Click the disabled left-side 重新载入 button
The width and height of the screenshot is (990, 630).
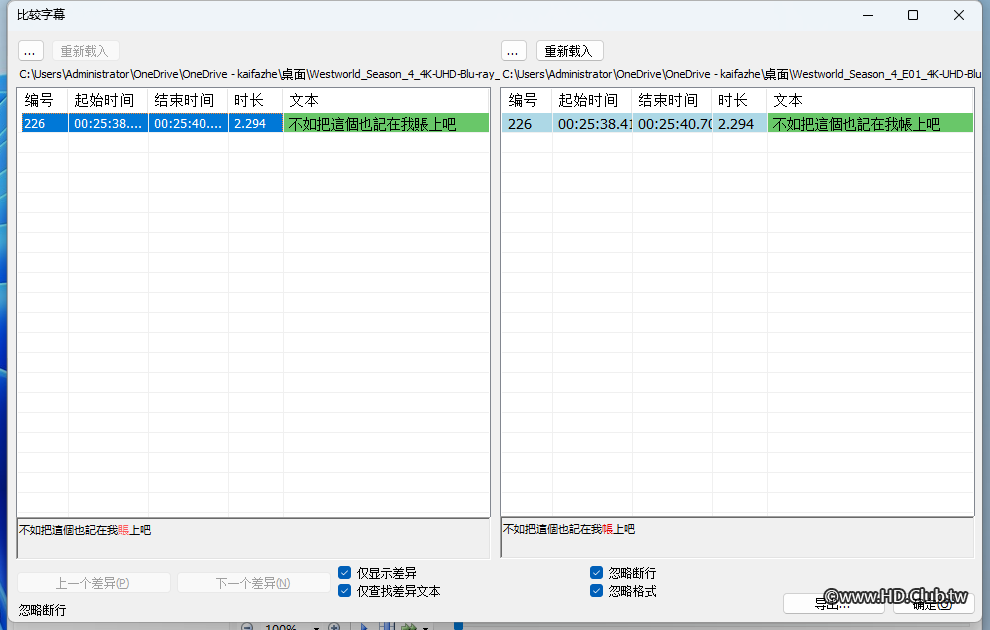pos(85,51)
